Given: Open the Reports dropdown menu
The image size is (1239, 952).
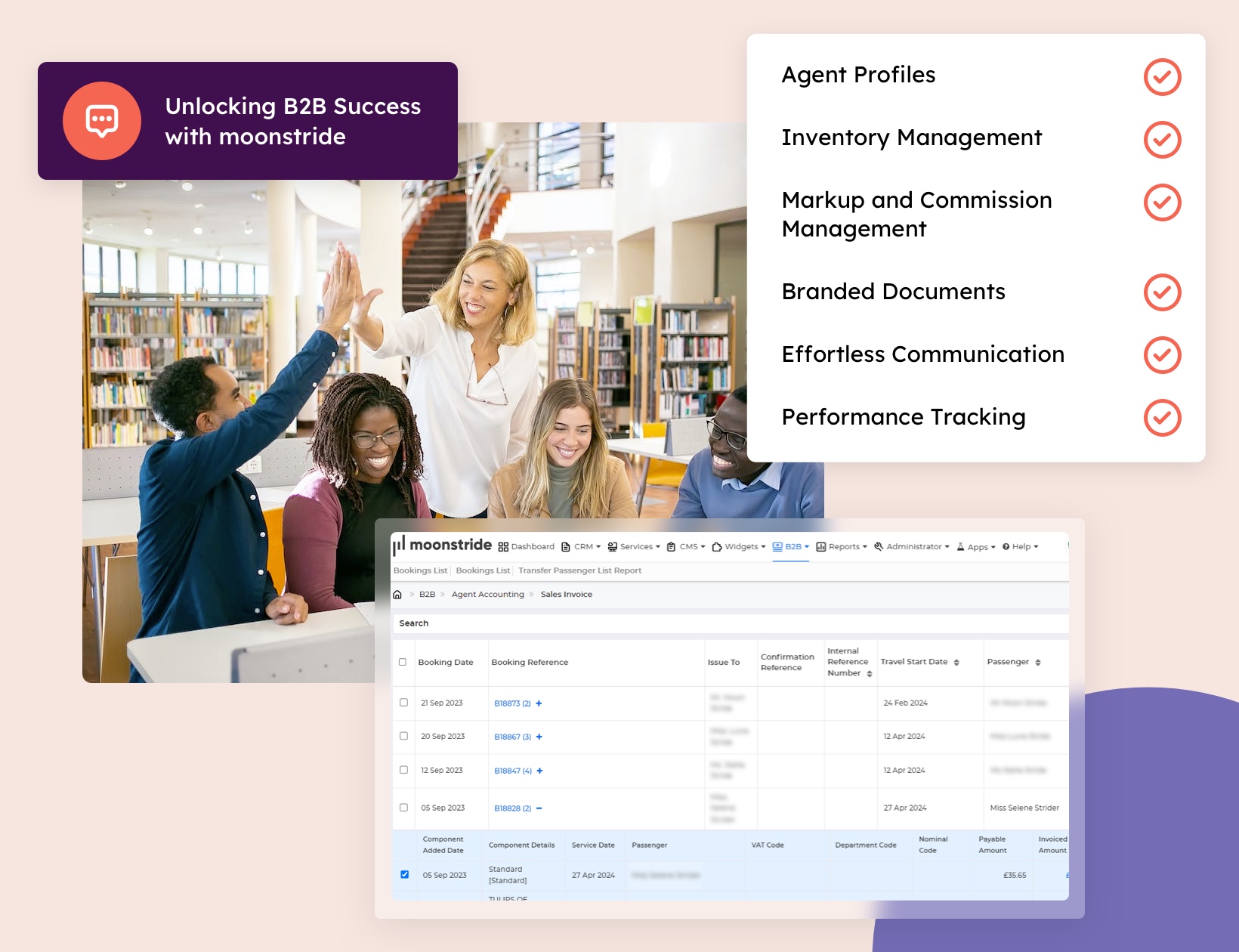Looking at the screenshot, I should pos(842,547).
